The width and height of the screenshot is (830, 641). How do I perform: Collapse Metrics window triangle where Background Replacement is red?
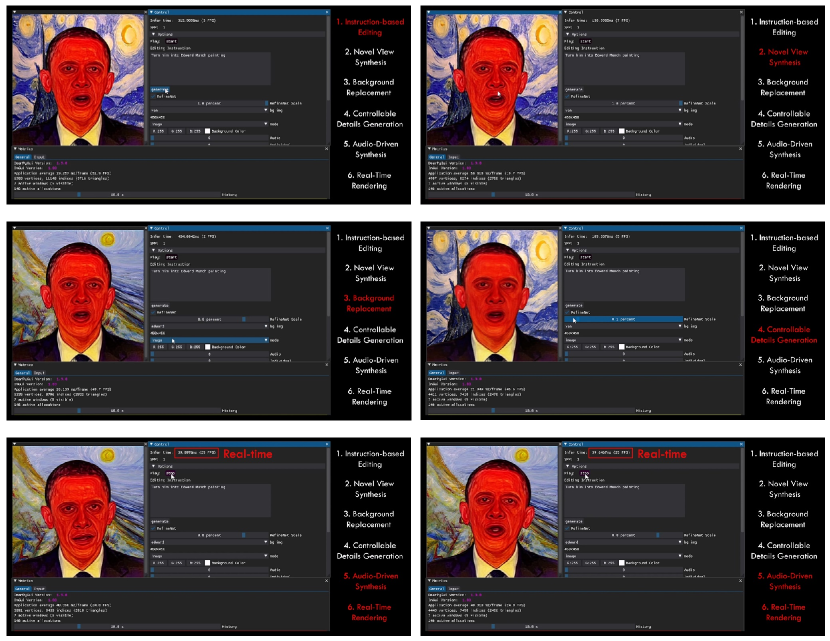click(x=15, y=365)
